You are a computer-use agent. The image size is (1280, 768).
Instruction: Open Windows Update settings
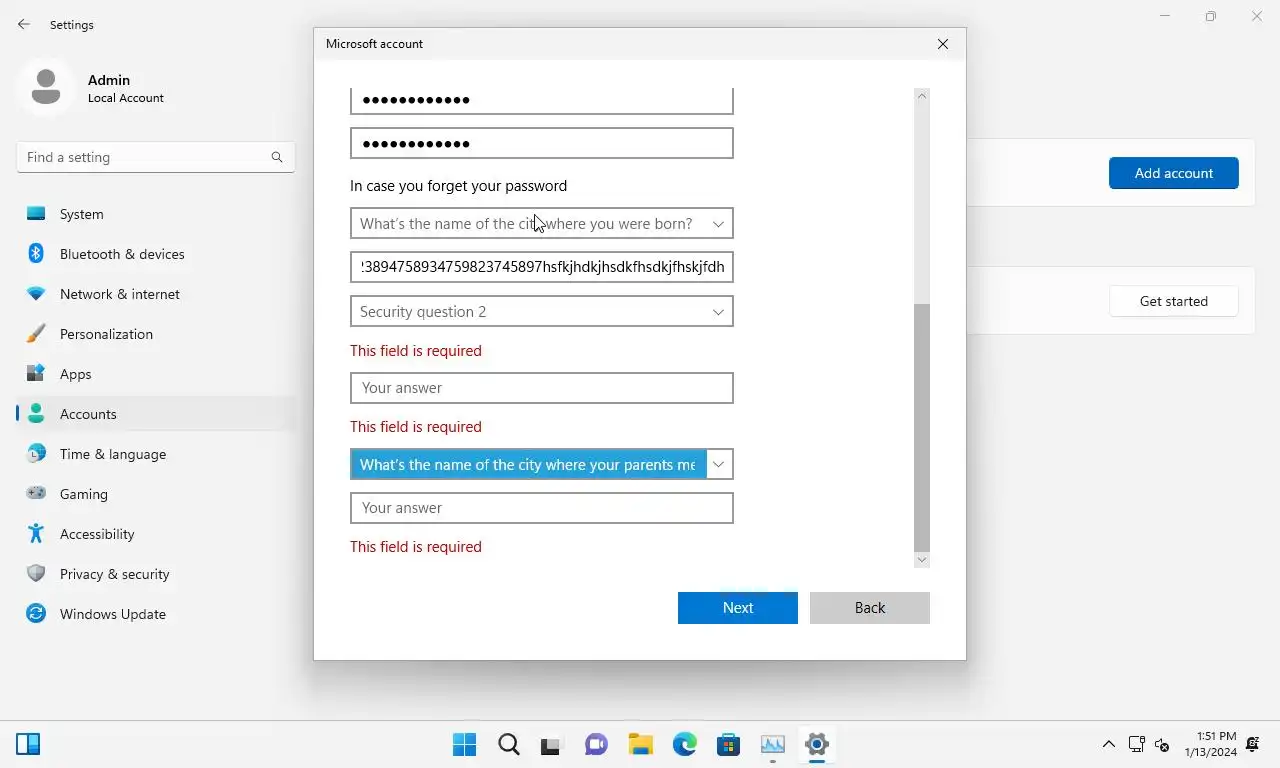pos(156,614)
